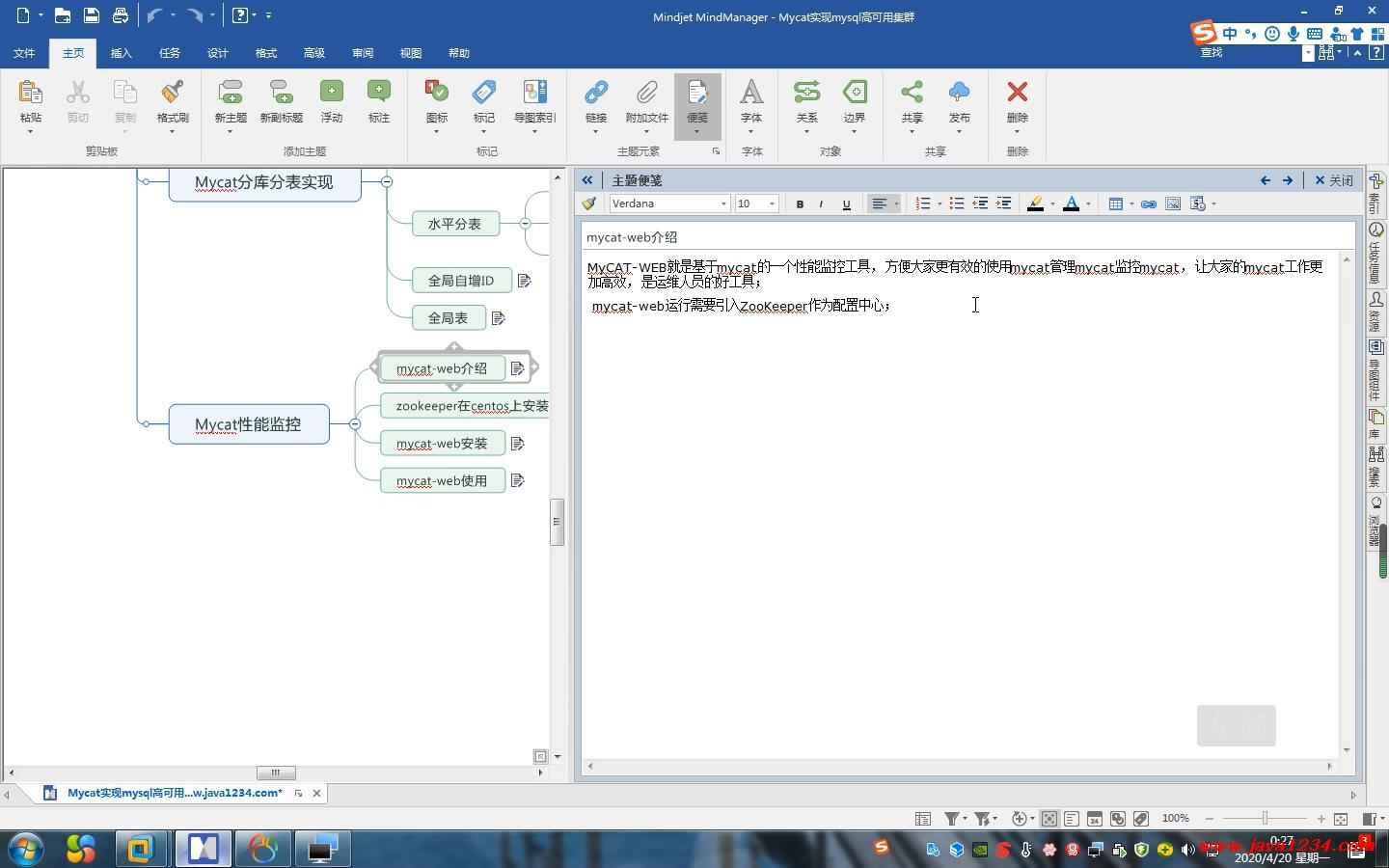Go to previous topic note arrow

pyautogui.click(x=1266, y=180)
